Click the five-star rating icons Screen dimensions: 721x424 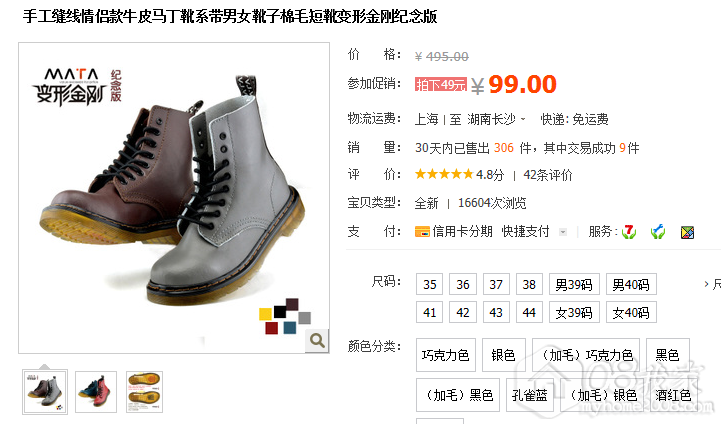pos(444,174)
